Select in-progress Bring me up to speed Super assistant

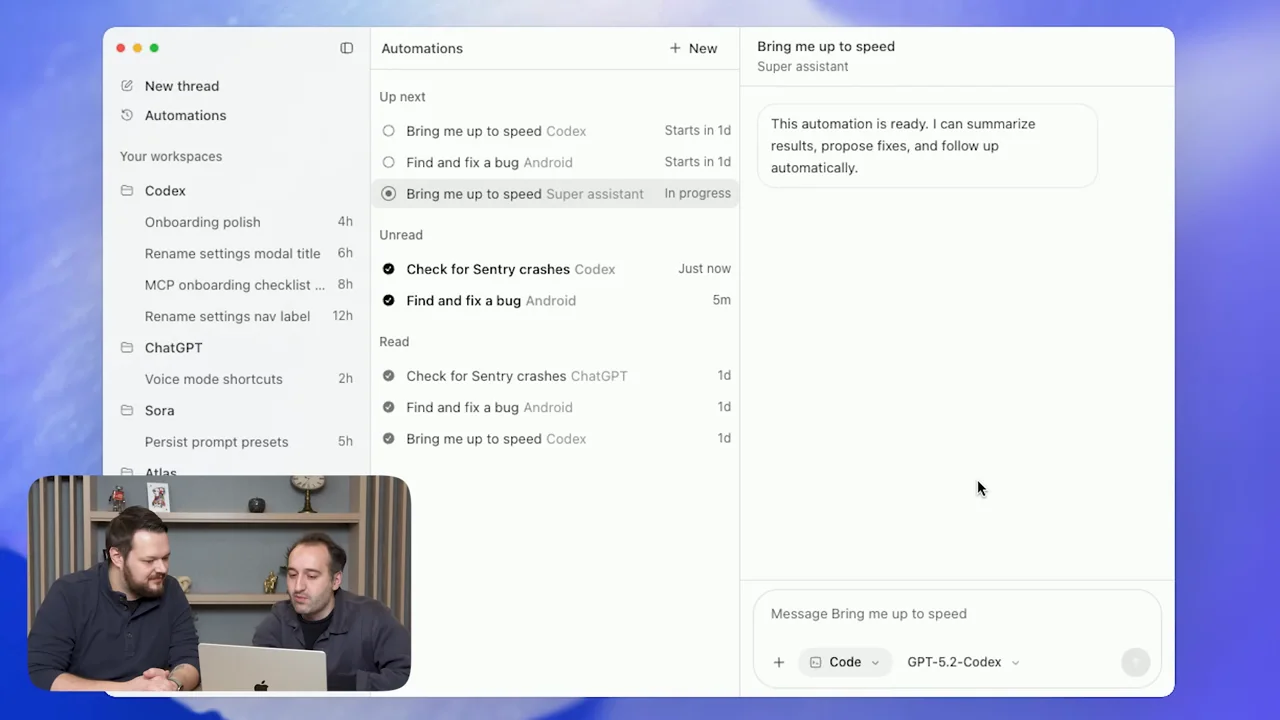pyautogui.click(x=555, y=194)
